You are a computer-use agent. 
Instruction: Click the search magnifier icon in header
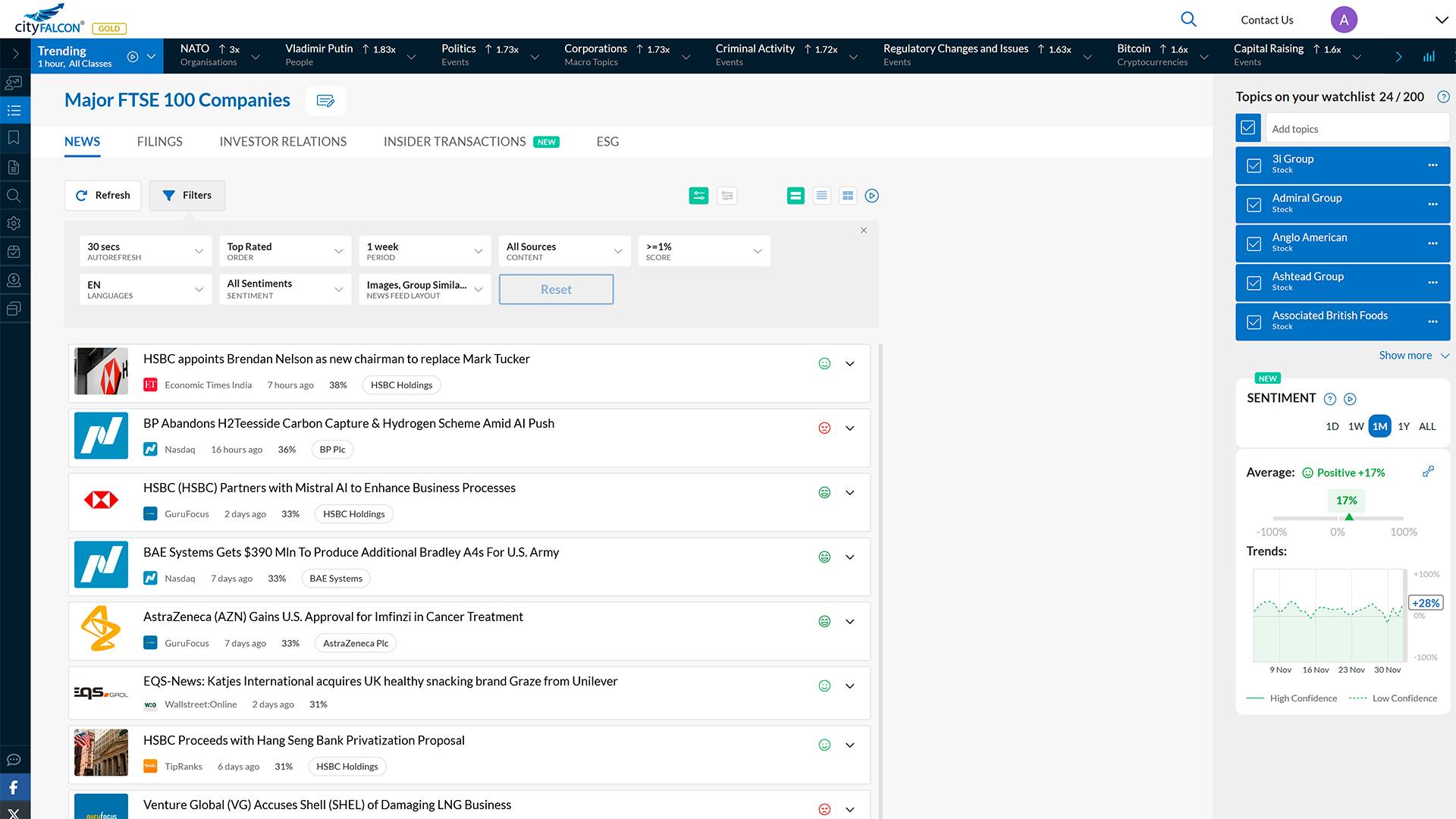coord(1188,20)
